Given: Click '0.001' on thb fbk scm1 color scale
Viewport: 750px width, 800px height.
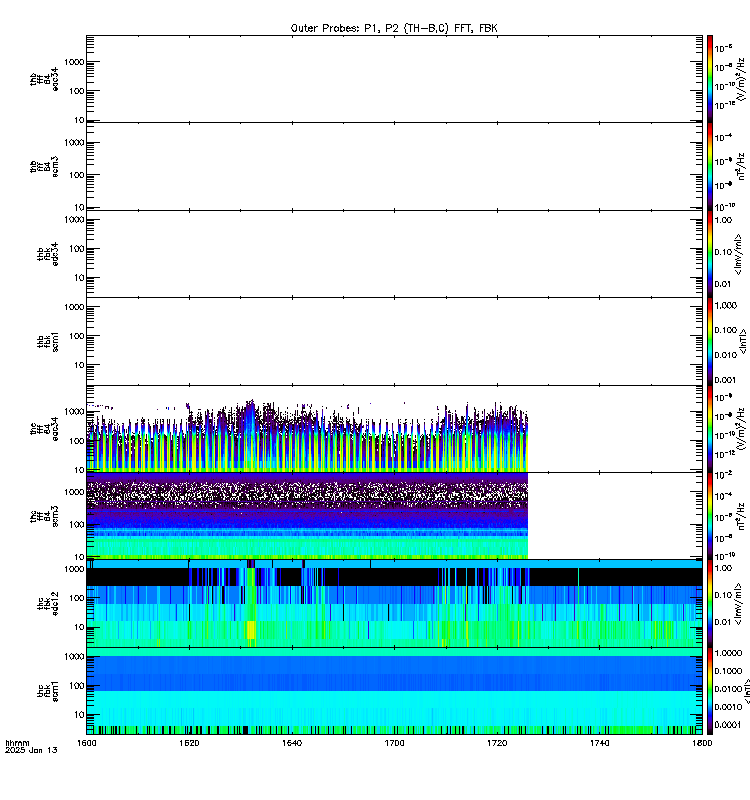Looking at the screenshot, I should click(x=726, y=380).
